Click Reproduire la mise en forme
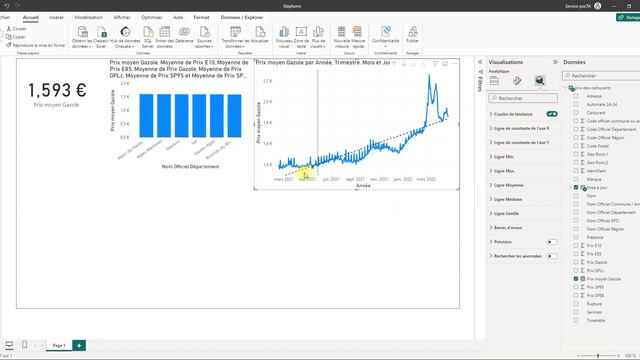This screenshot has width=640, height=360. [x=36, y=45]
